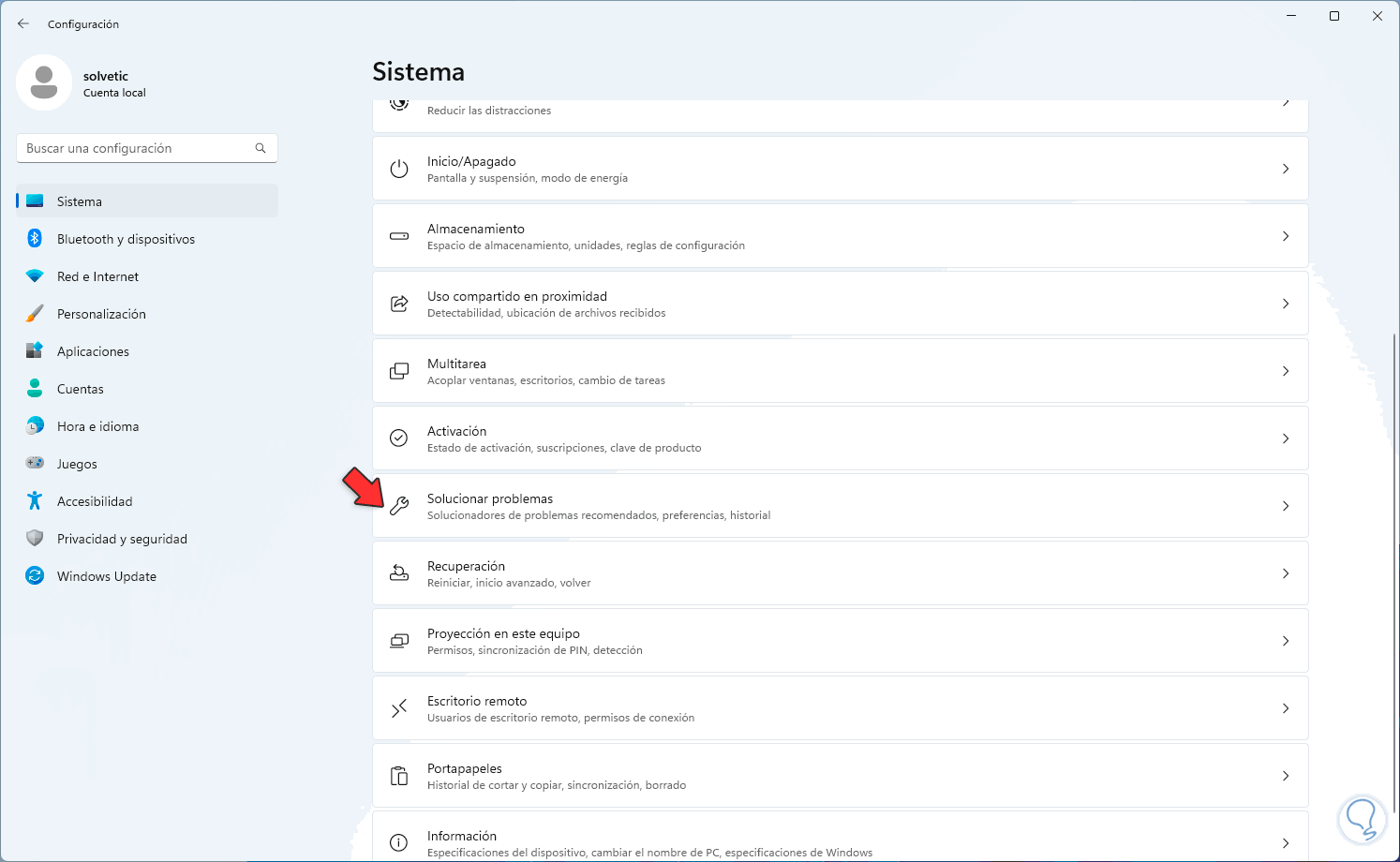Viewport: 1400px width, 862px height.
Task: Click the Portapapeles clipboard icon
Action: point(399,776)
